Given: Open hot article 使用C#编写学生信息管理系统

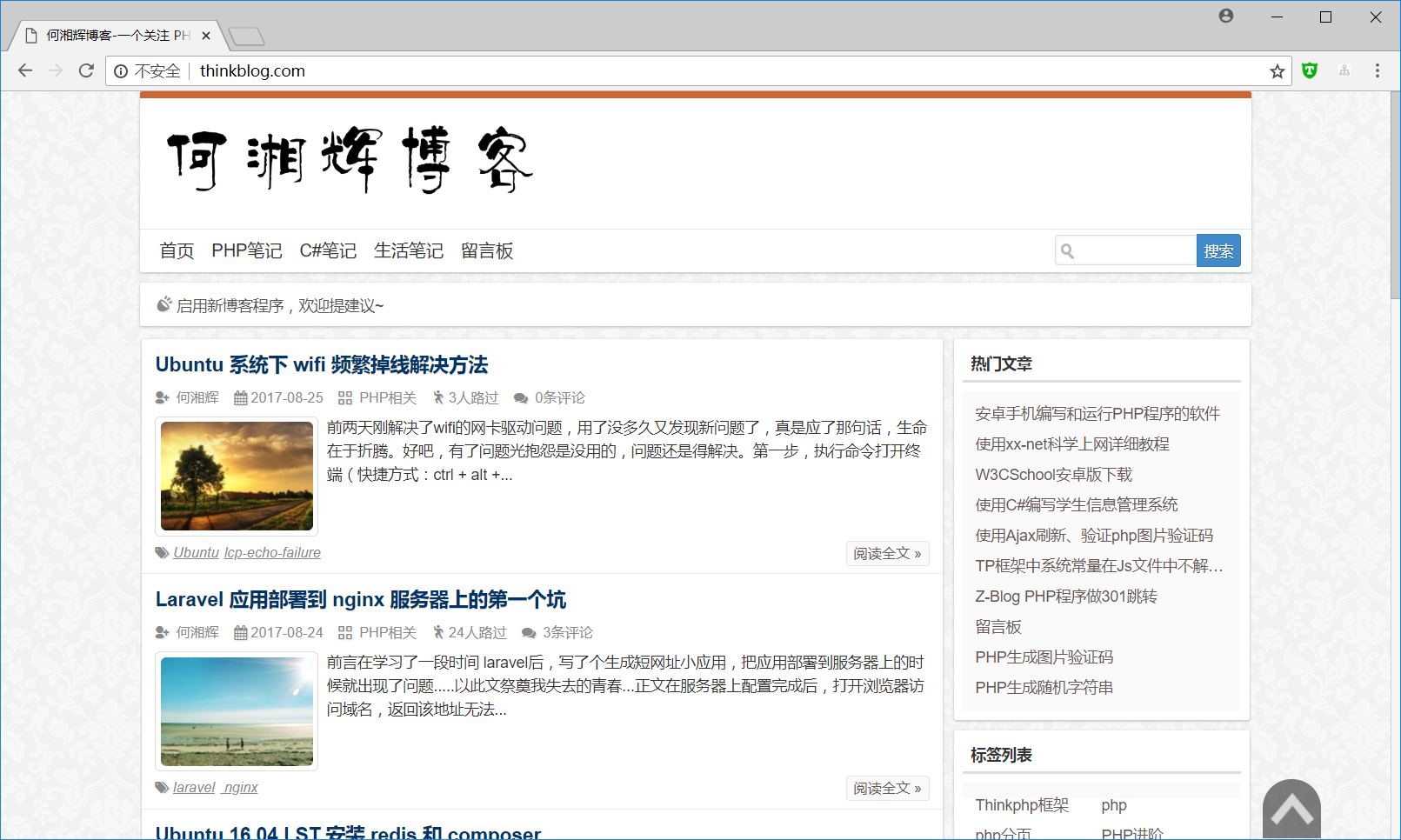Looking at the screenshot, I should [1077, 504].
